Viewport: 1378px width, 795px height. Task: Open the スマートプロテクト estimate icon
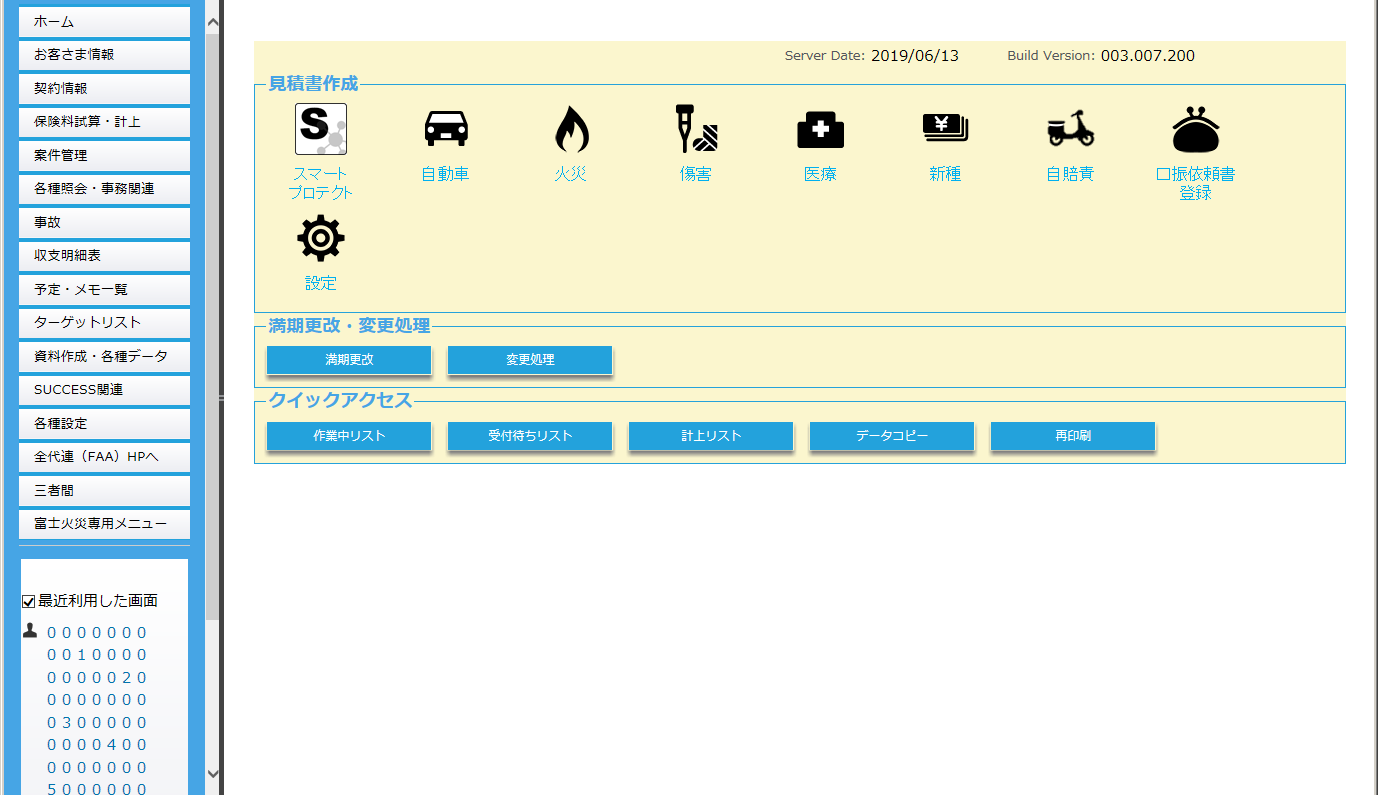[320, 130]
